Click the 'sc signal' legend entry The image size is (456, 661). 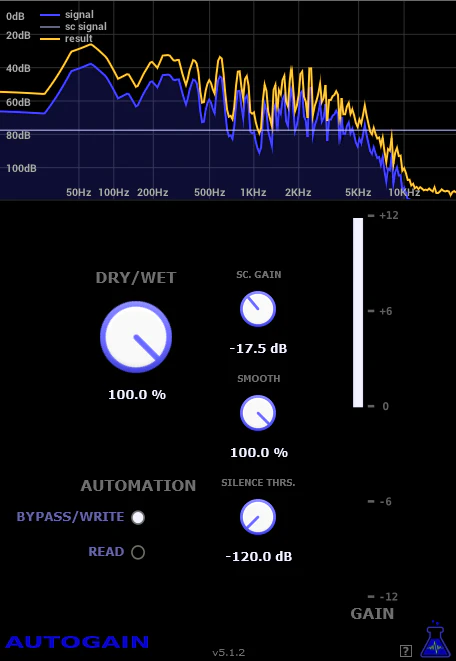[74, 27]
